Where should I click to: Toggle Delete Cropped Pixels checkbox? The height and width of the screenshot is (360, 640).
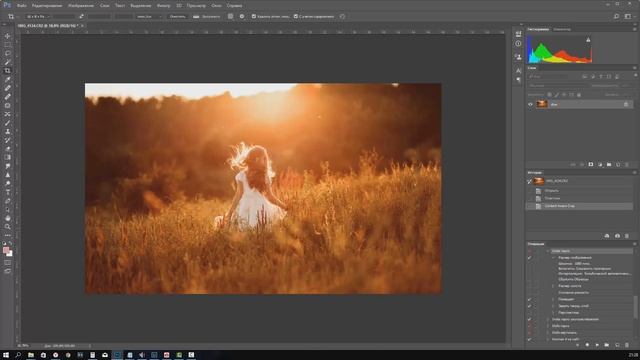pos(253,16)
